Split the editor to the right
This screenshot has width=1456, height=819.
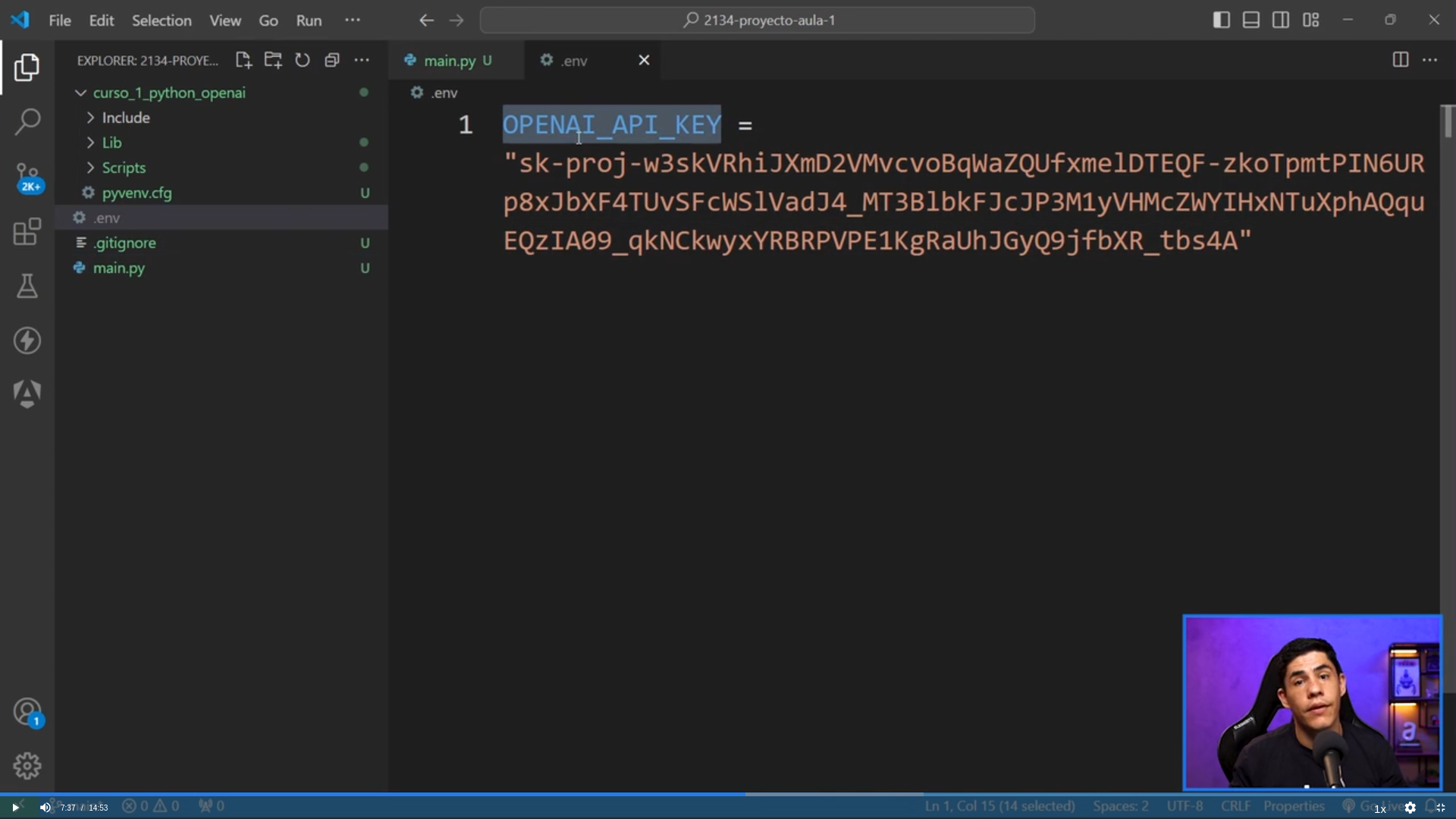tap(1400, 60)
